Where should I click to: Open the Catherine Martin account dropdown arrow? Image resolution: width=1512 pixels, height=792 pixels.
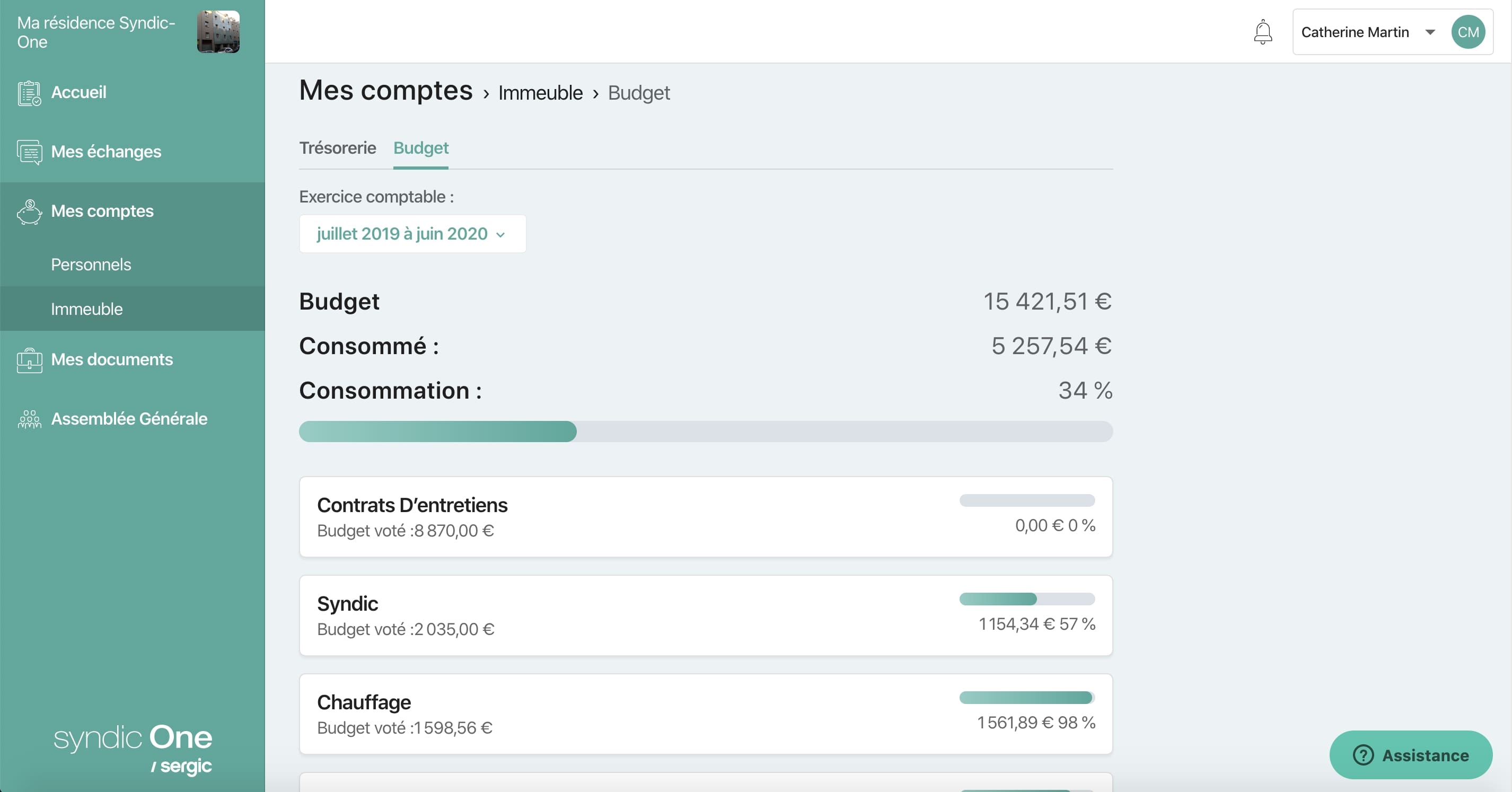[x=1430, y=32]
